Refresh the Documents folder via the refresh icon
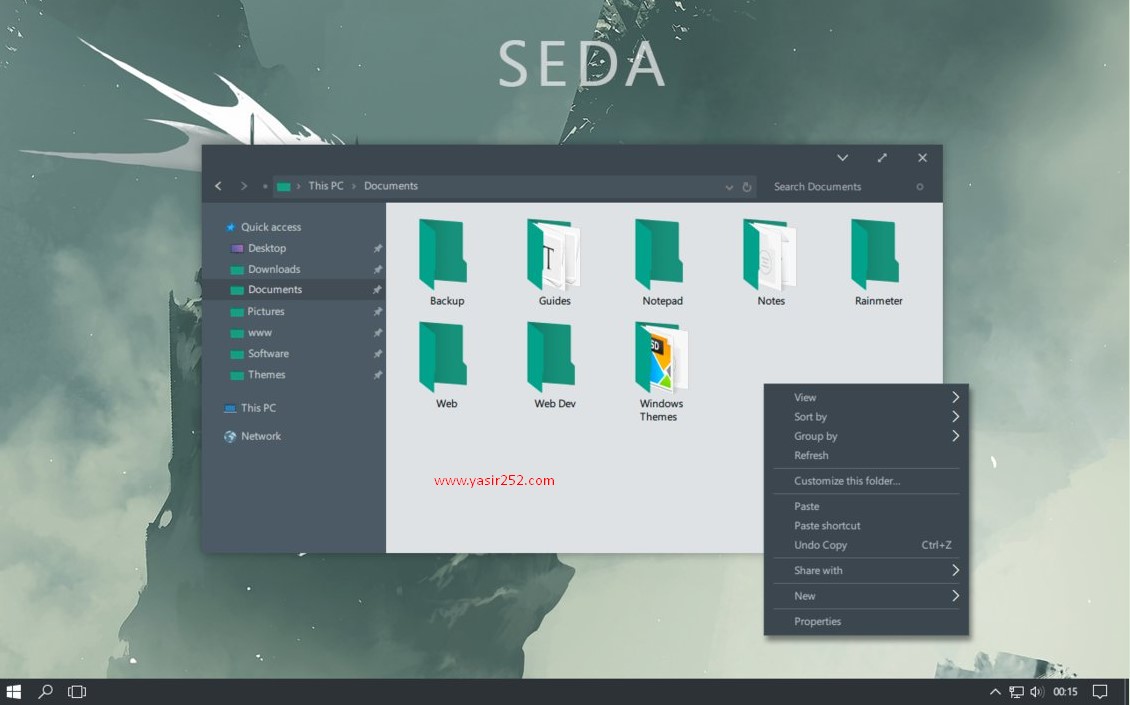This screenshot has height=705, width=1130. tap(746, 186)
